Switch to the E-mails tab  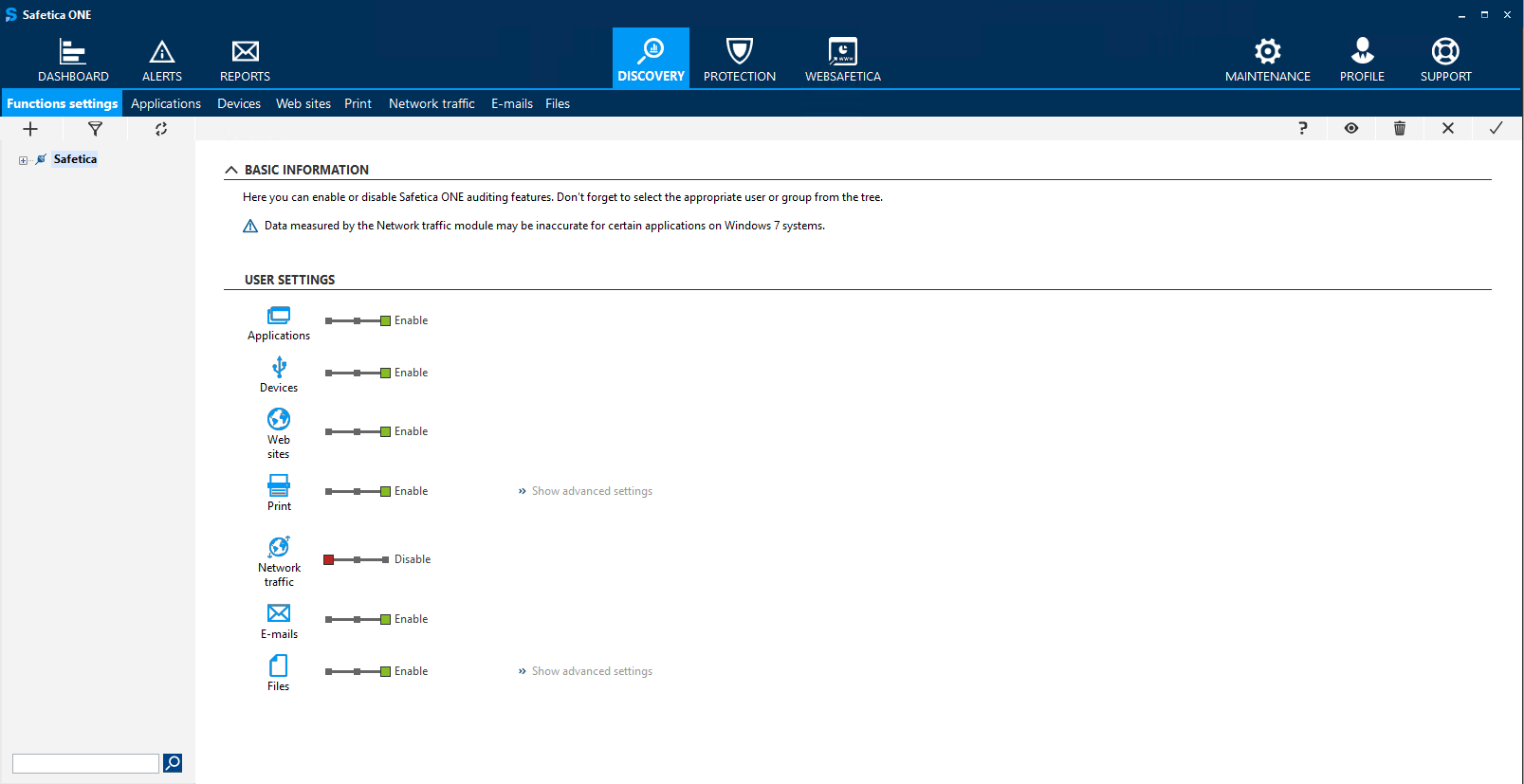[x=512, y=103]
